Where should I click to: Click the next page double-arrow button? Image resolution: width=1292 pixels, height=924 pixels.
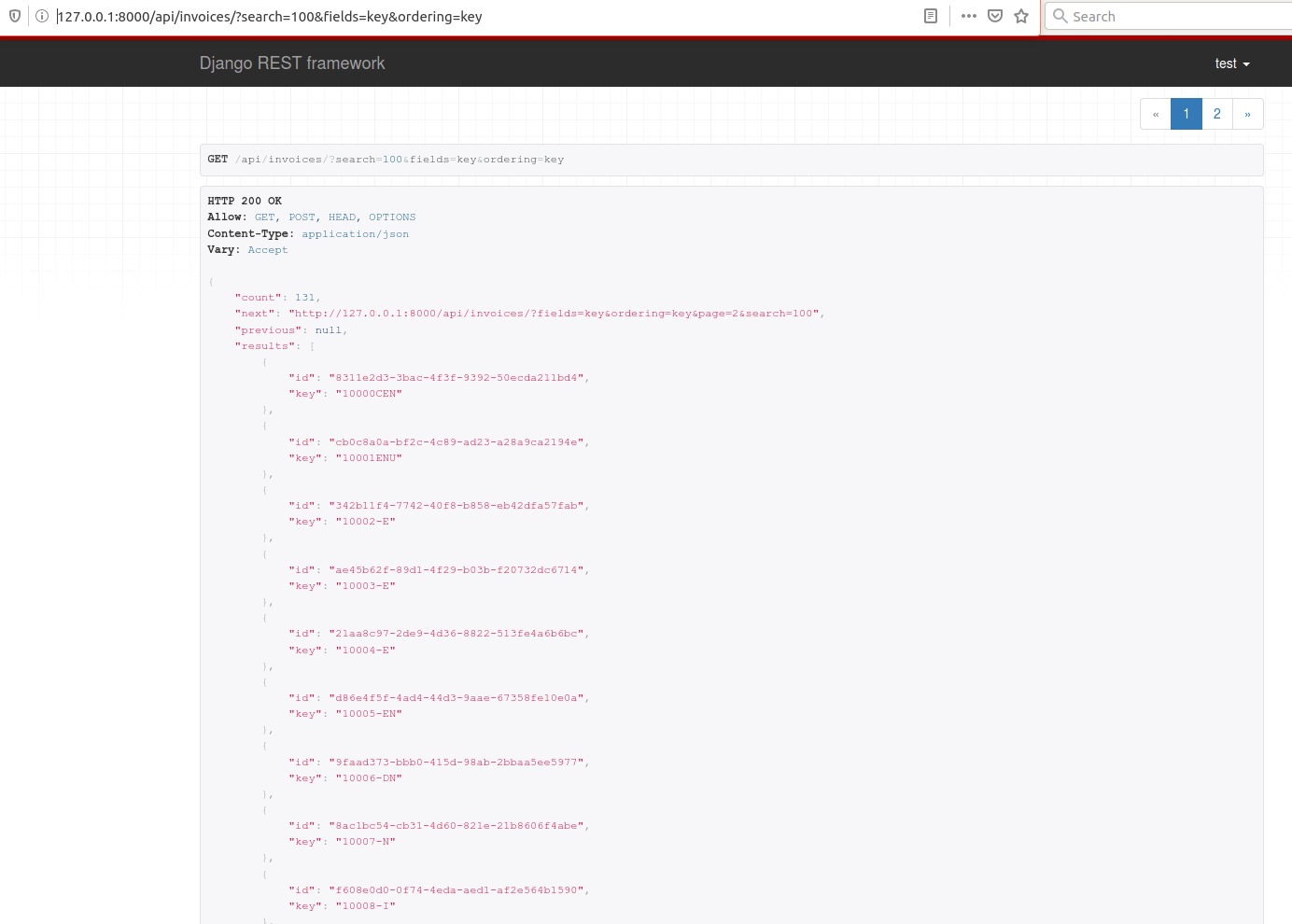(x=1247, y=114)
